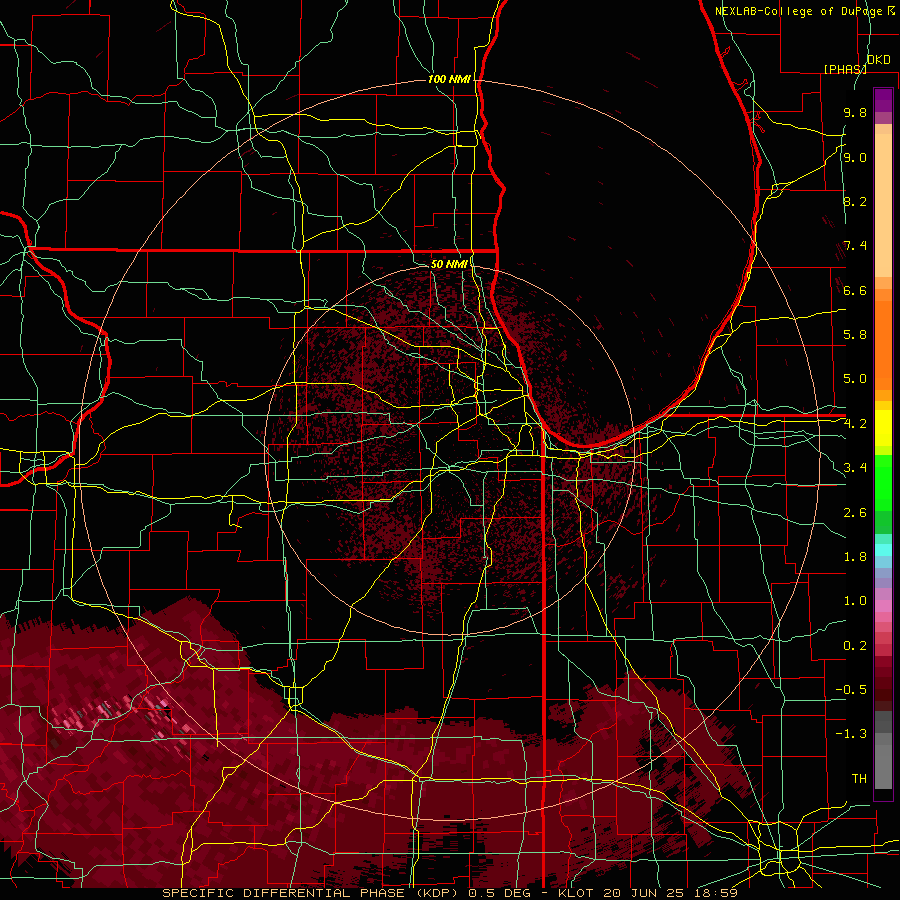The width and height of the screenshot is (900, 900).
Task: Select the 0.2 scale label
Action: pyautogui.click(x=855, y=646)
